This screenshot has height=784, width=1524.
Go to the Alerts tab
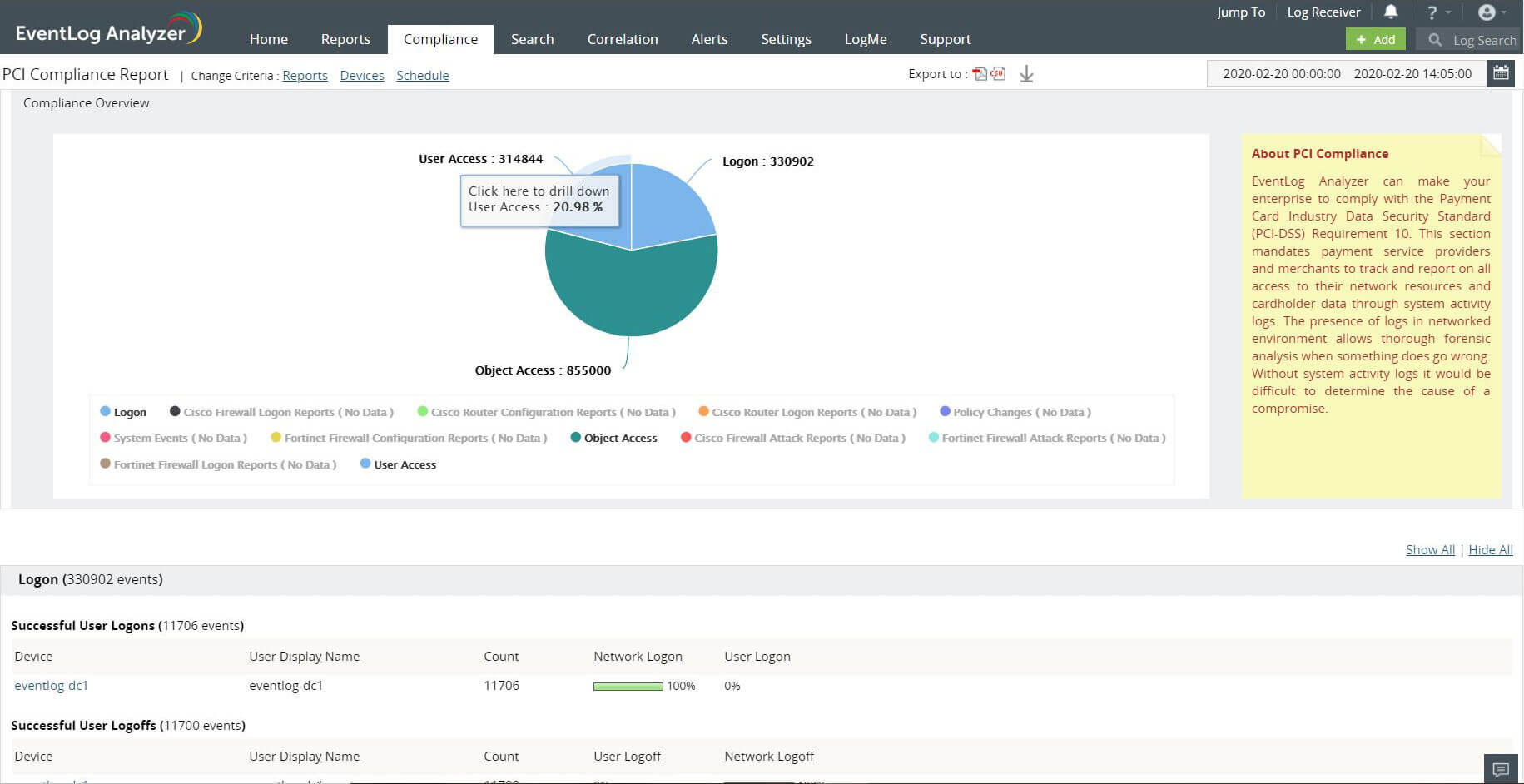pos(709,39)
